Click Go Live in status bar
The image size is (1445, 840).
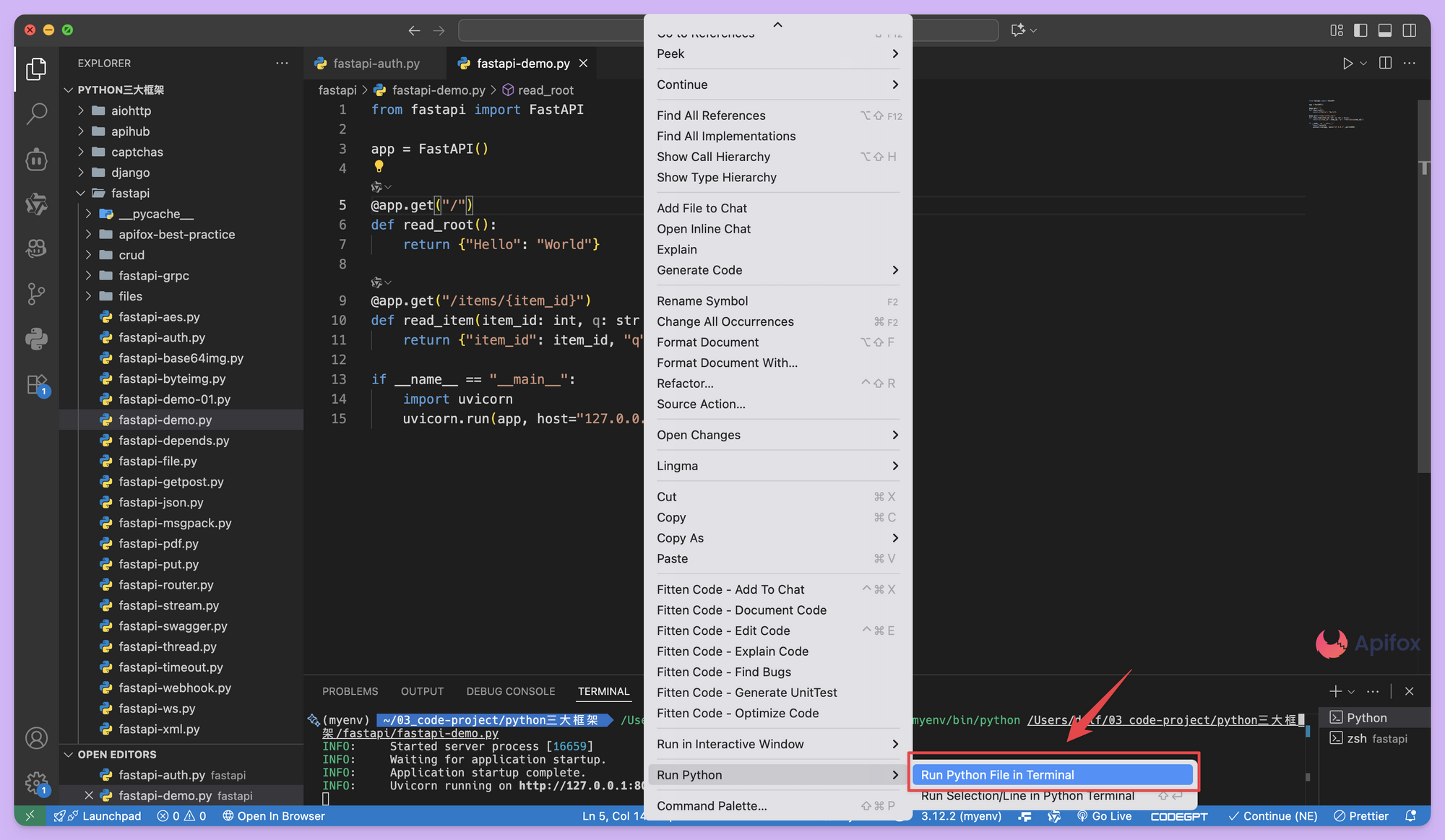coord(1104,816)
